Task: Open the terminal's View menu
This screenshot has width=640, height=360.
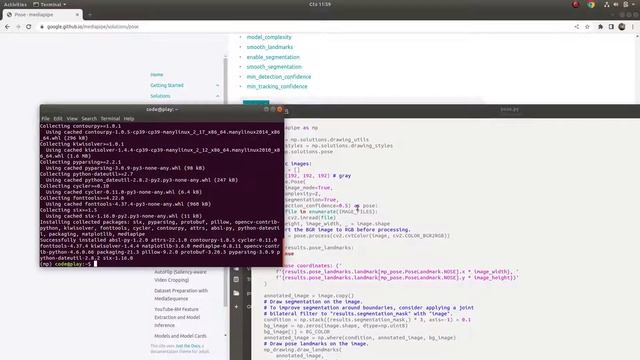Action: click(72, 118)
